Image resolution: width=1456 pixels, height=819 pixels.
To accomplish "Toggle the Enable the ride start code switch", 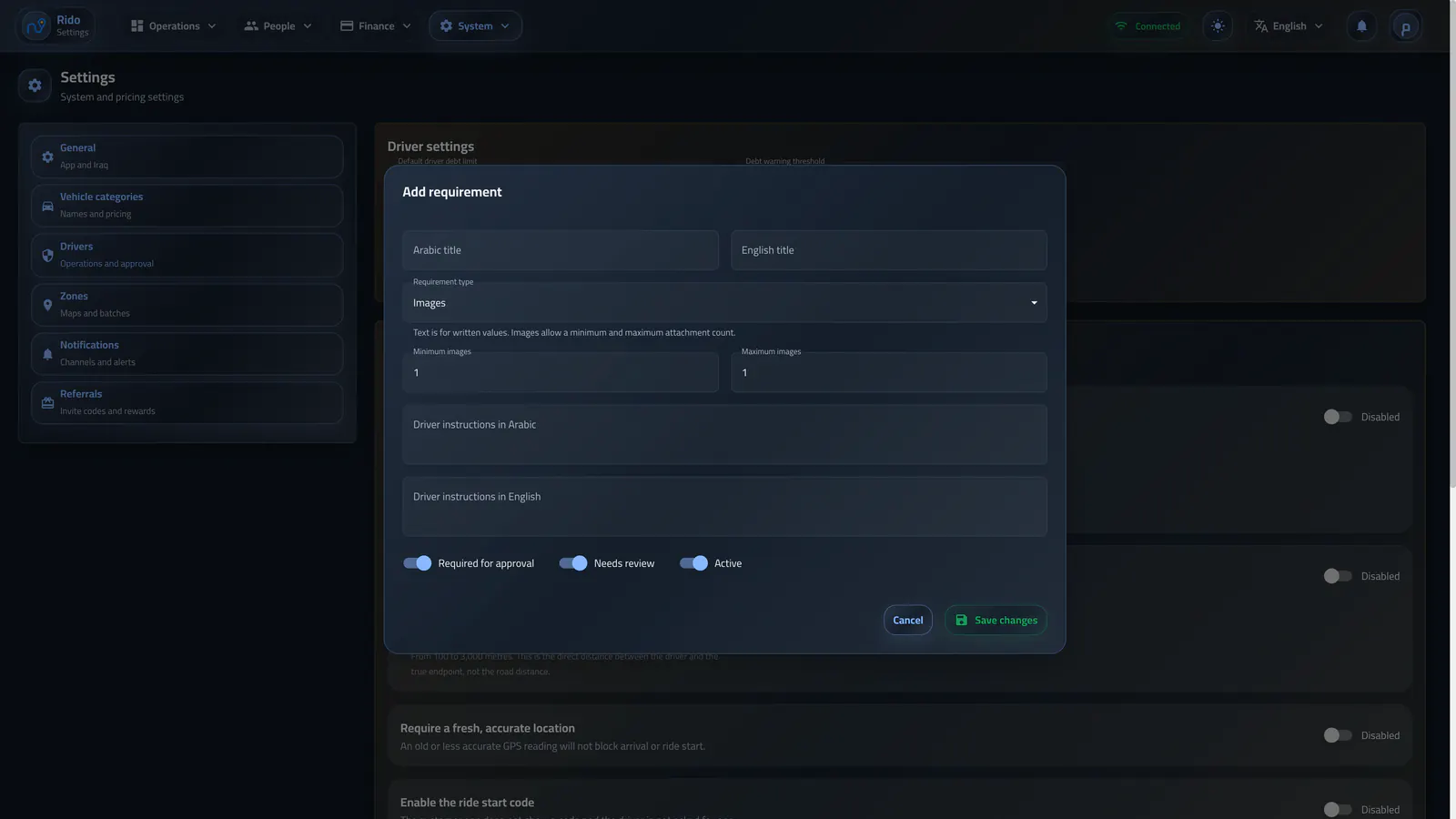I will (1338, 809).
